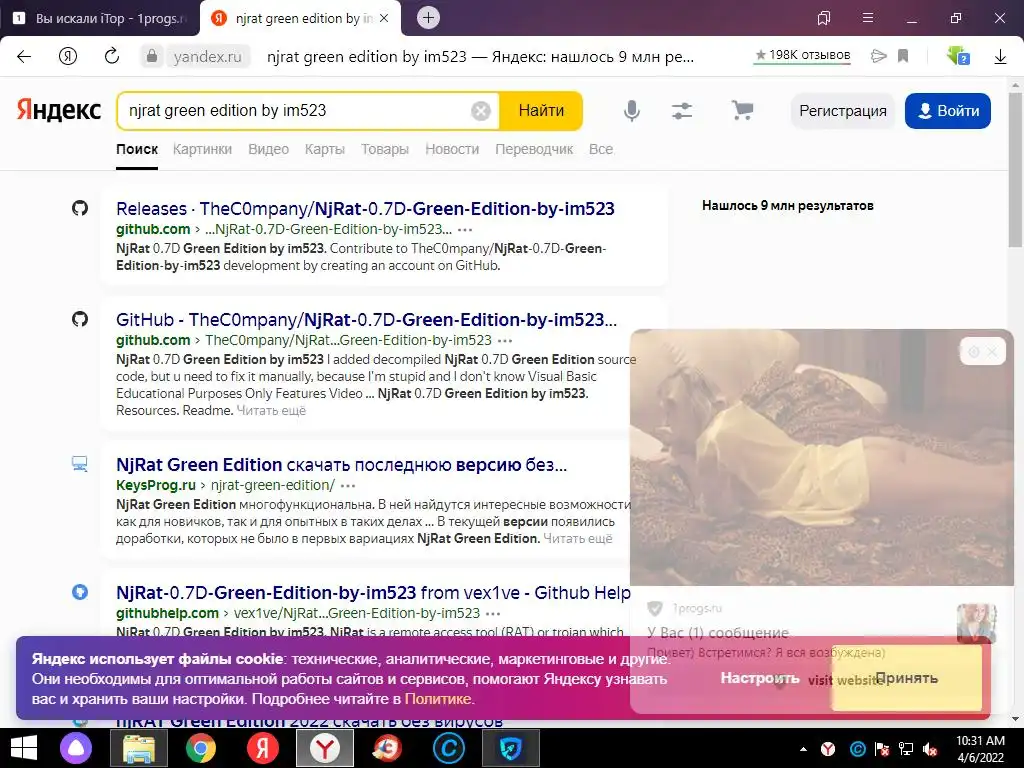1024x768 pixels.
Task: Click the GitHub favicon of Releases result
Action: tap(80, 208)
